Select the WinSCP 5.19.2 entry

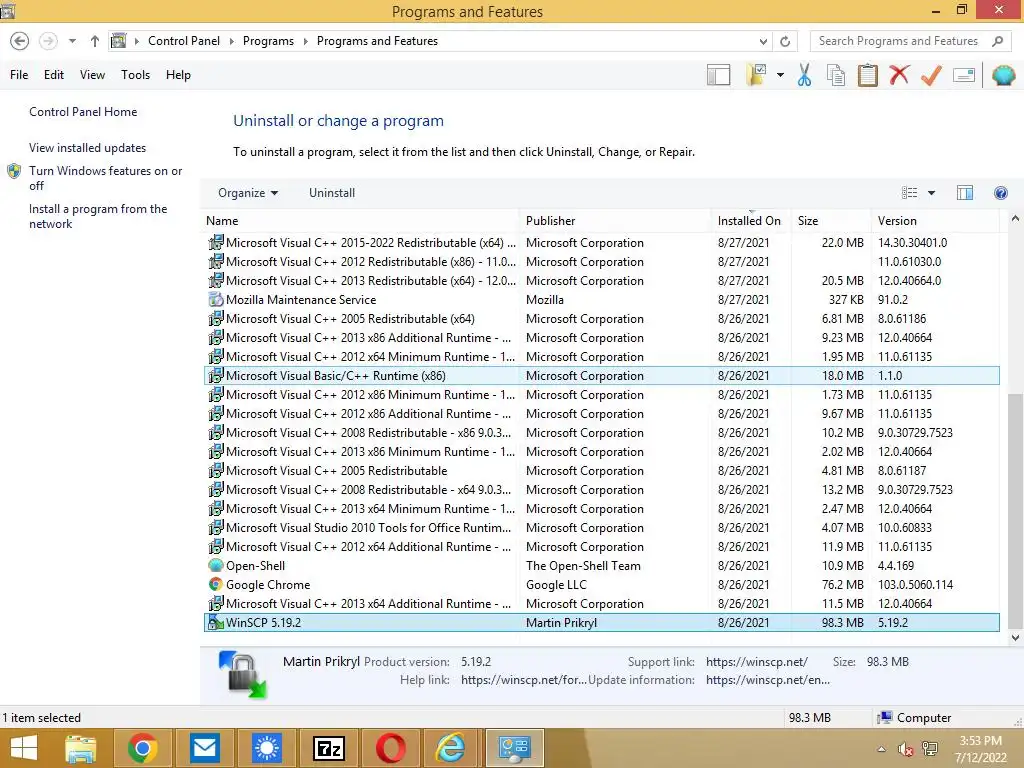pyautogui.click(x=601, y=622)
